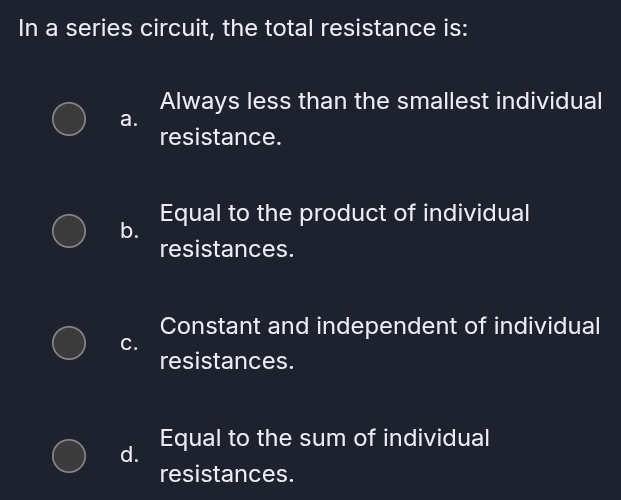Viewport: 621px width, 500px height.
Task: Click the letter label 'a.'
Action: point(128,119)
